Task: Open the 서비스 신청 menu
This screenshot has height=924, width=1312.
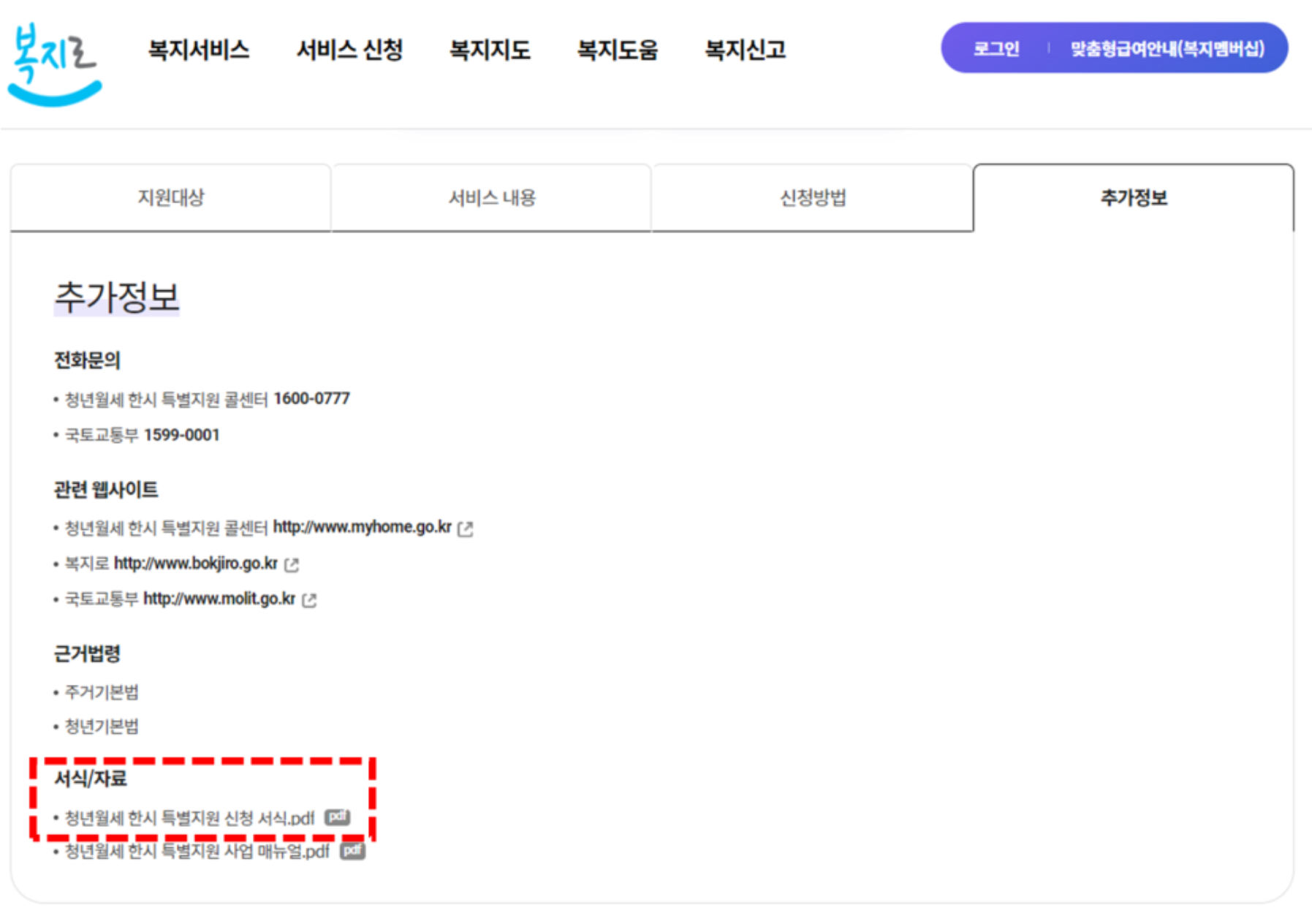Action: click(x=349, y=50)
